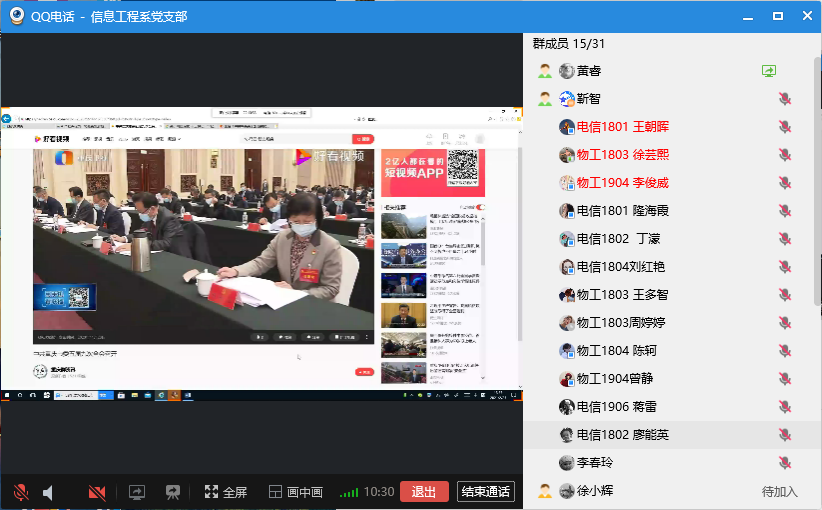Click the green screen-sharing icon beside 黄睿

768,71
